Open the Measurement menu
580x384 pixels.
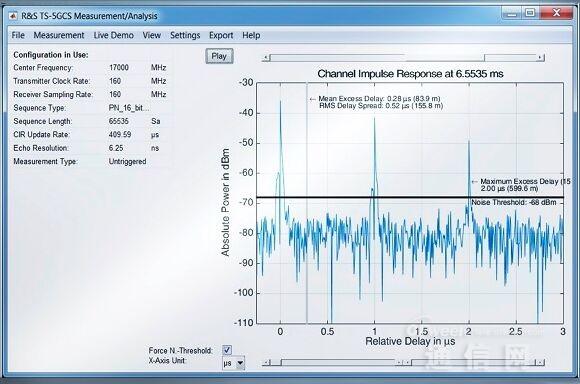click(59, 35)
